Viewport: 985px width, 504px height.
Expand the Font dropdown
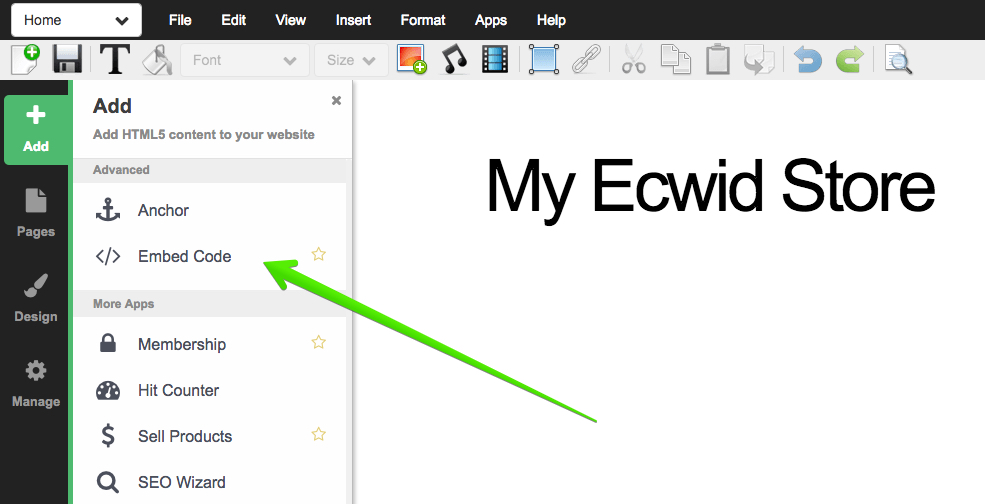pos(245,60)
